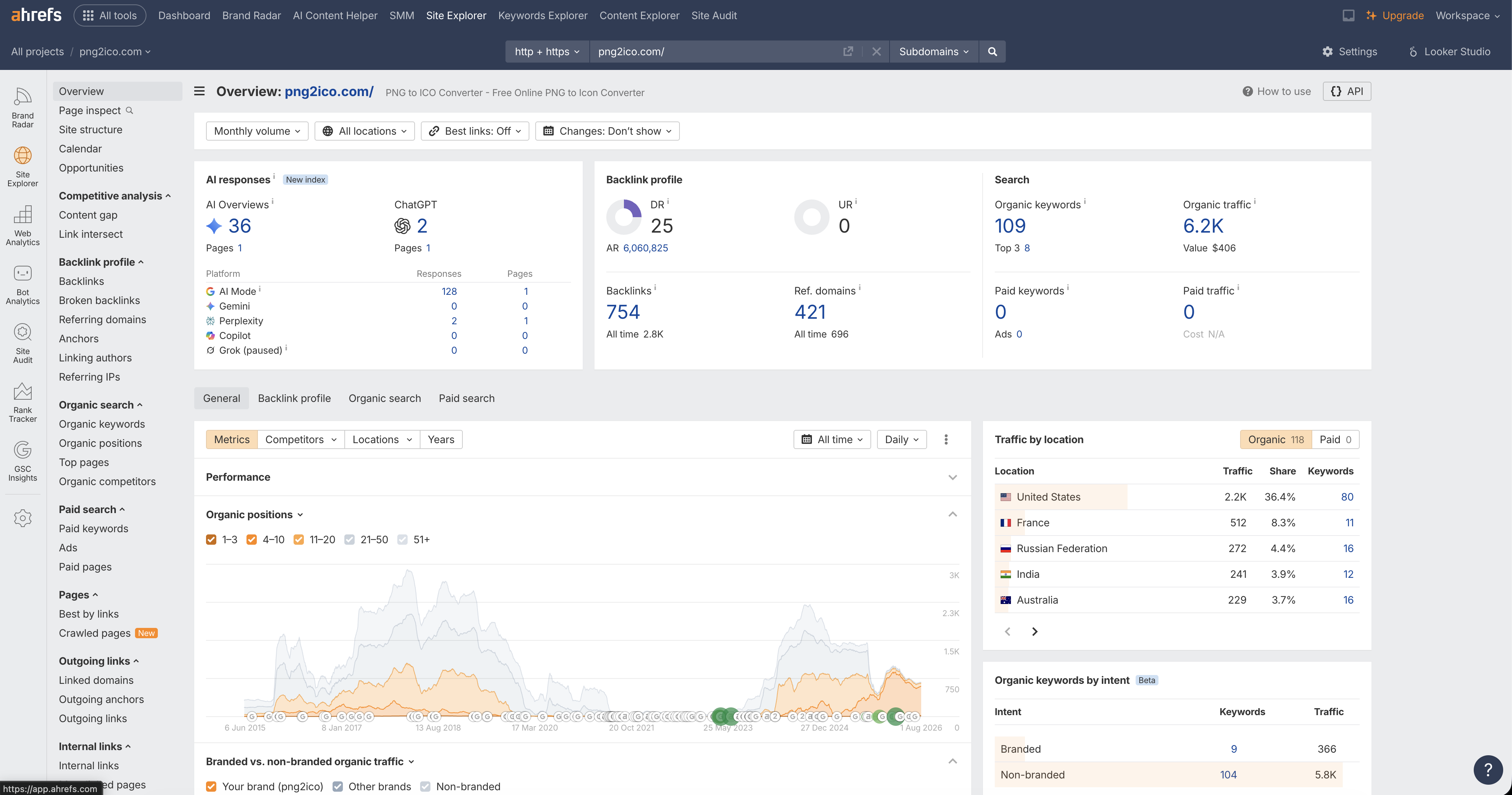The width and height of the screenshot is (1512, 795).
Task: Check the Non-branded traffic checkbox
Action: [x=426, y=786]
